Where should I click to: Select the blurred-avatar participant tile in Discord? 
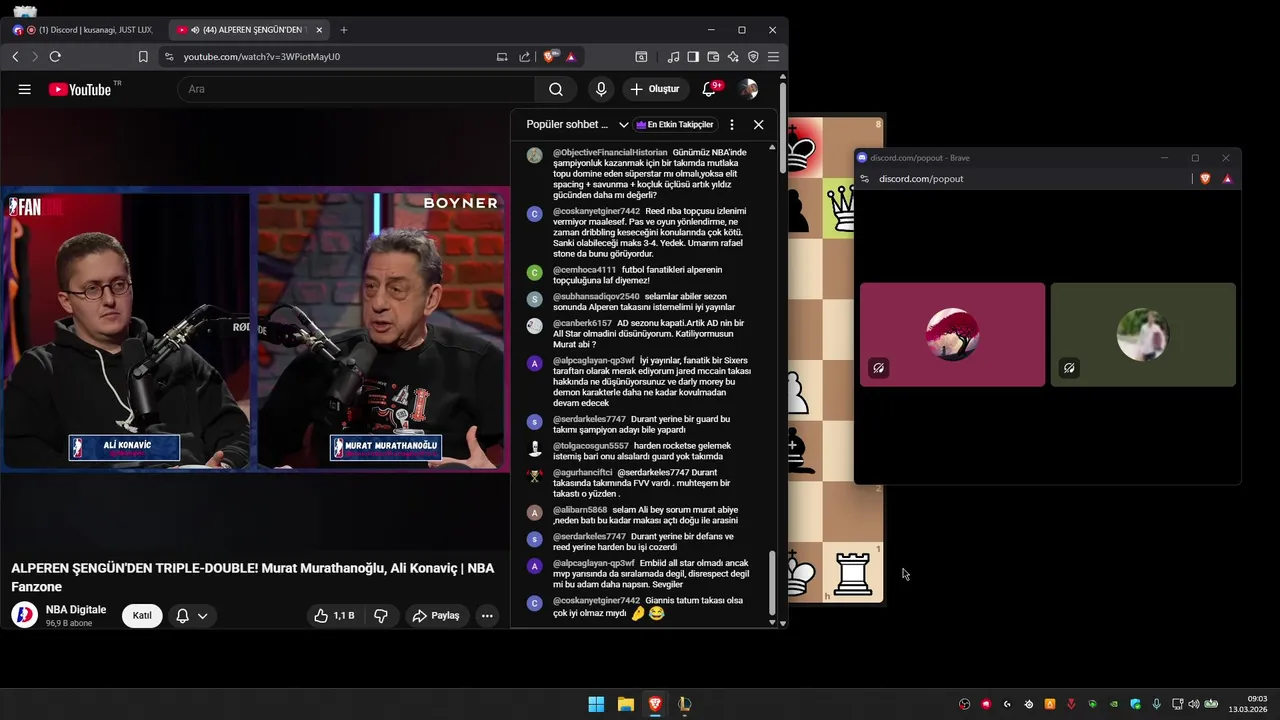pyautogui.click(x=1143, y=334)
